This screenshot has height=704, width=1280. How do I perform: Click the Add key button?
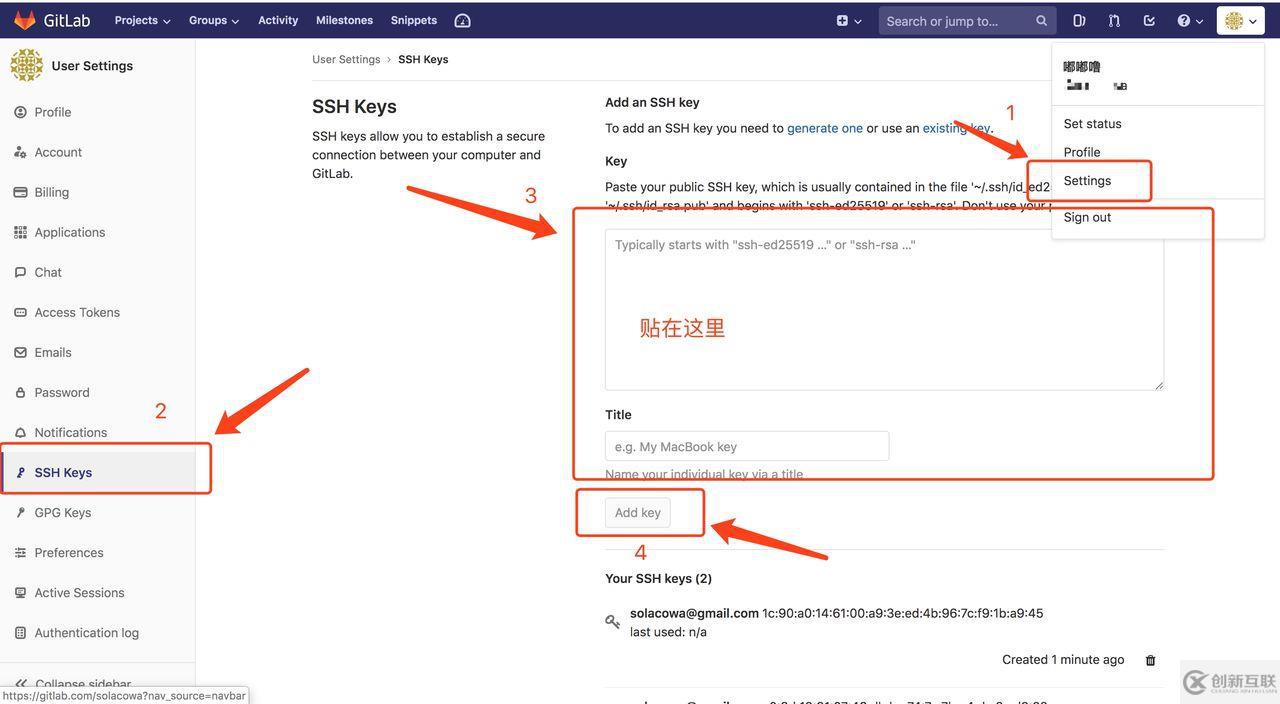click(x=638, y=513)
